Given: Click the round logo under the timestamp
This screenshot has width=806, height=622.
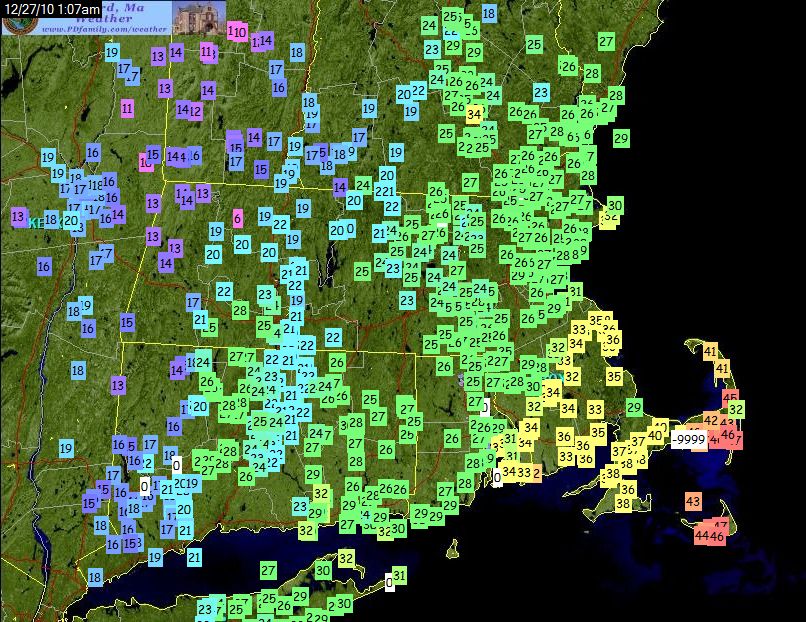Looking at the screenshot, I should pos(15,24).
